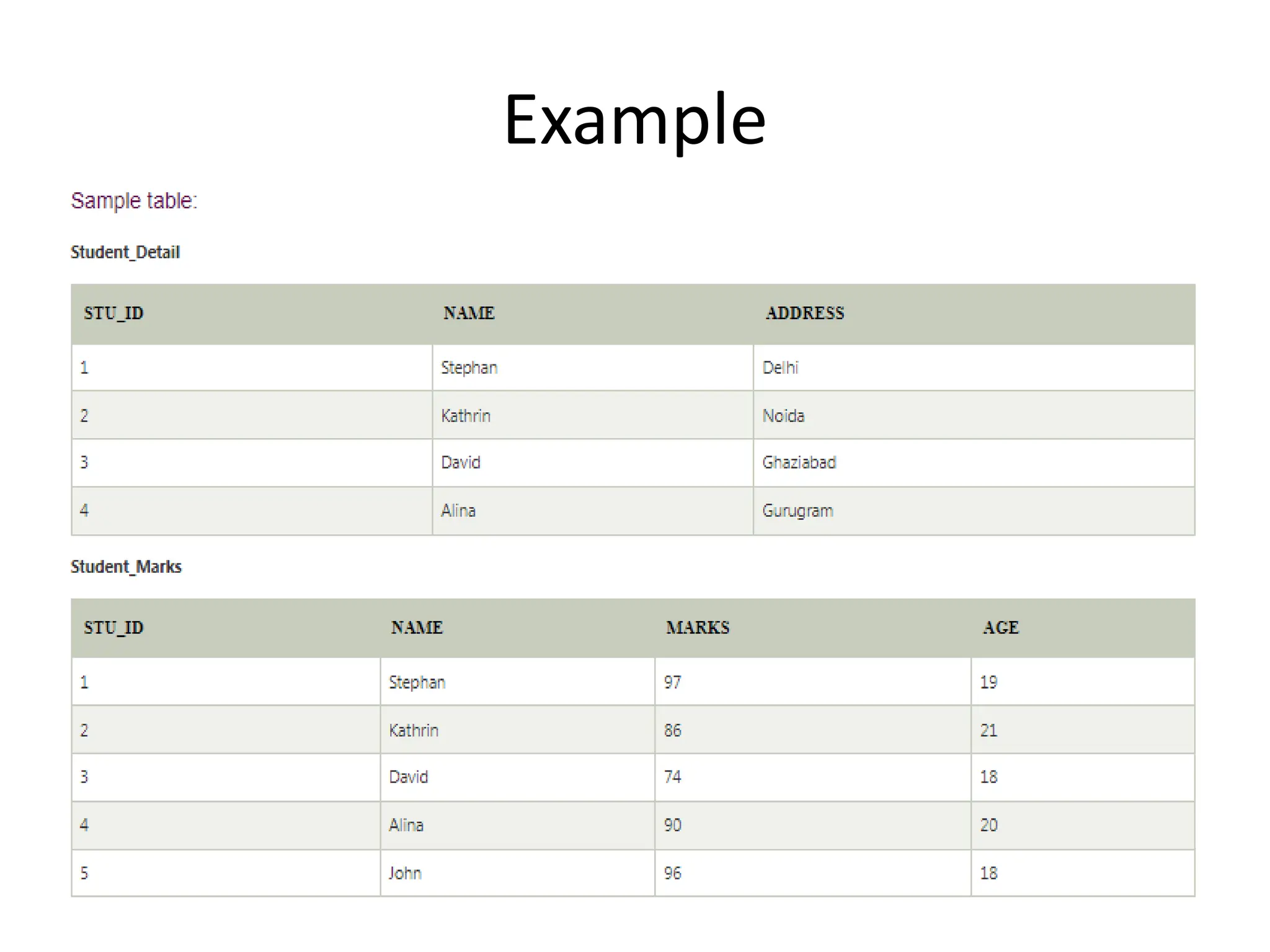Click STU_ID 1 in Student_Marks table
Screen dimensions: 1270x952
click(84, 682)
